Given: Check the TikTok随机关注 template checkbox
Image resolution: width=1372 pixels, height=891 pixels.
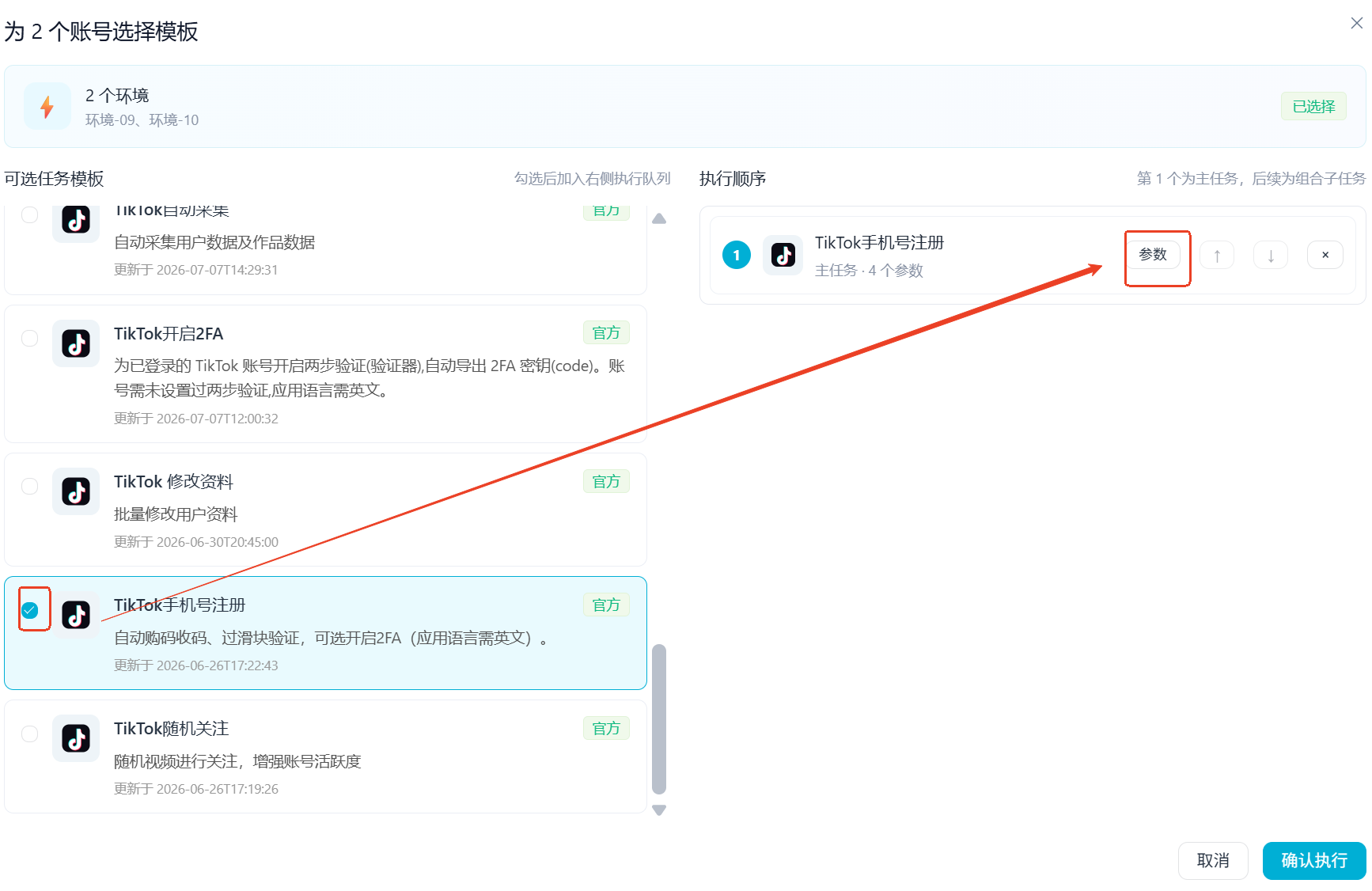Looking at the screenshot, I should coord(29,734).
